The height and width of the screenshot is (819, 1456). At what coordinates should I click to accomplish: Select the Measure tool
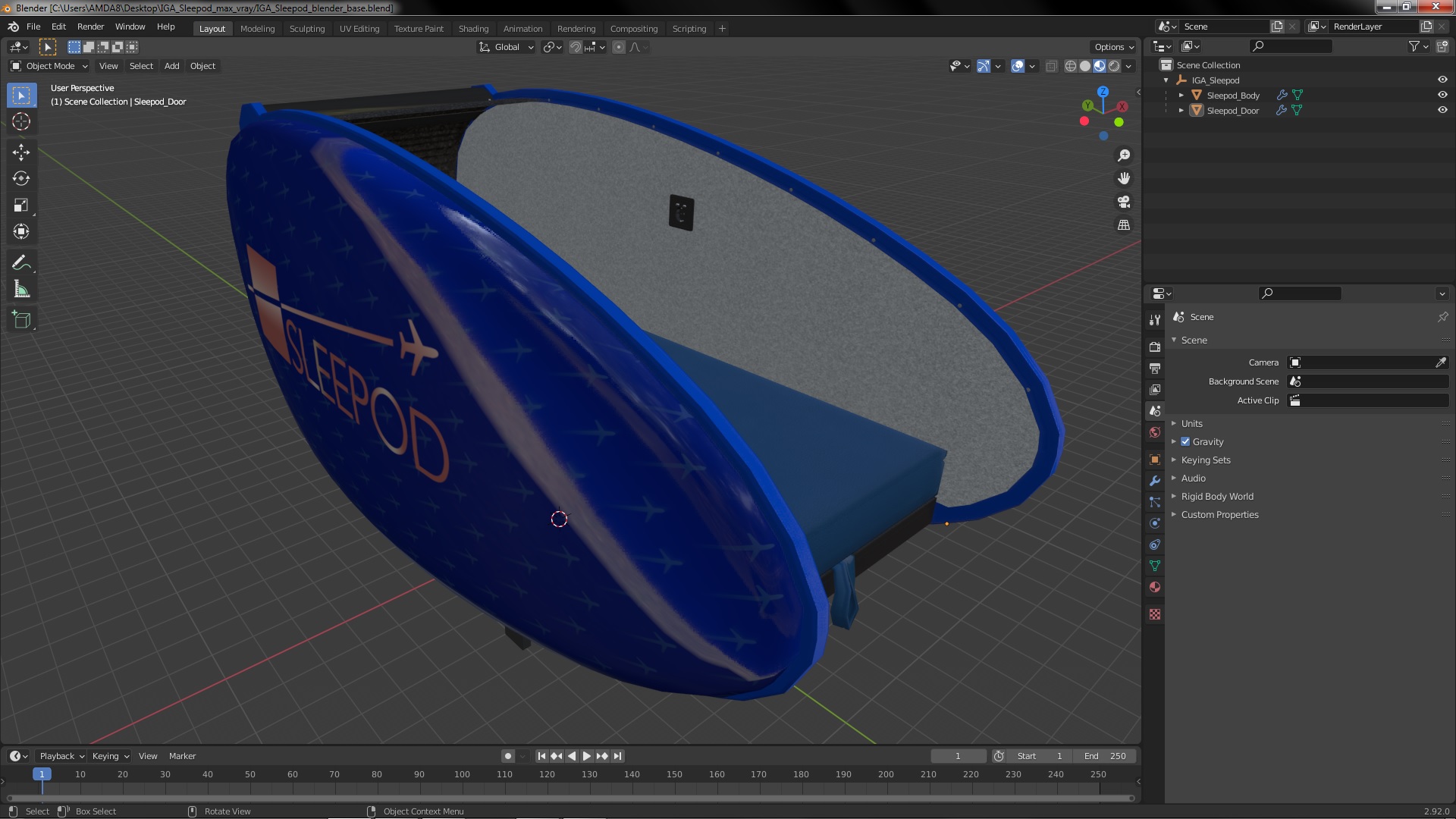tap(21, 290)
